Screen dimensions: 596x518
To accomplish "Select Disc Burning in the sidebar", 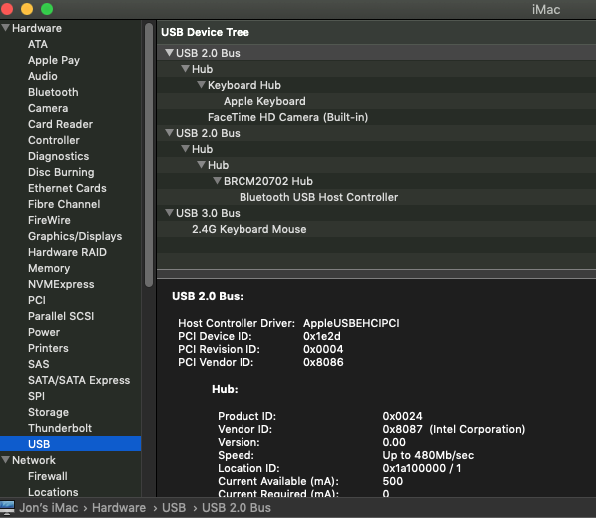I will click(61, 172).
